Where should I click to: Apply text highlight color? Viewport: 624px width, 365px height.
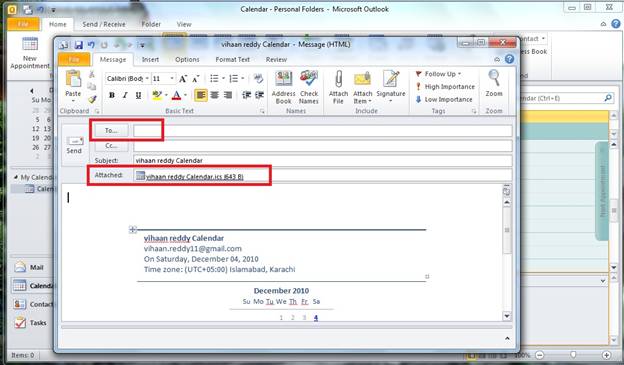[x=157, y=96]
